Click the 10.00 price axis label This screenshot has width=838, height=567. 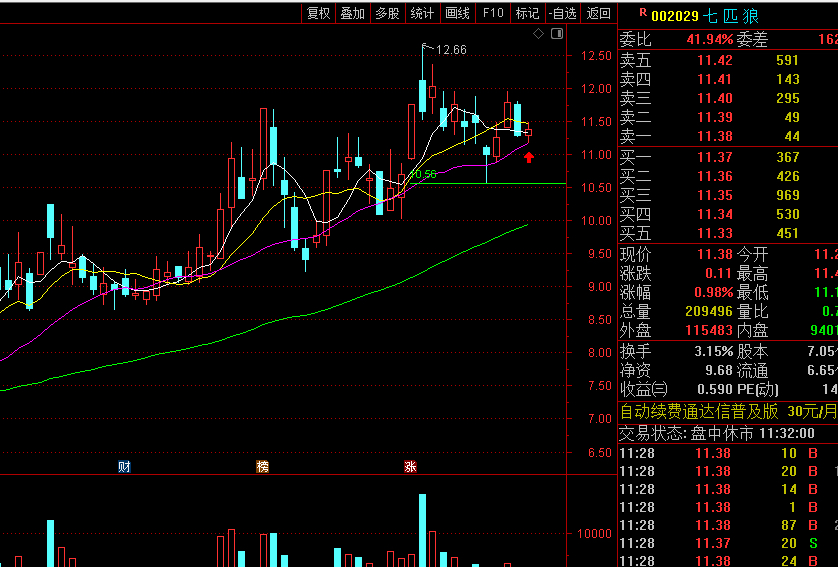click(x=596, y=221)
